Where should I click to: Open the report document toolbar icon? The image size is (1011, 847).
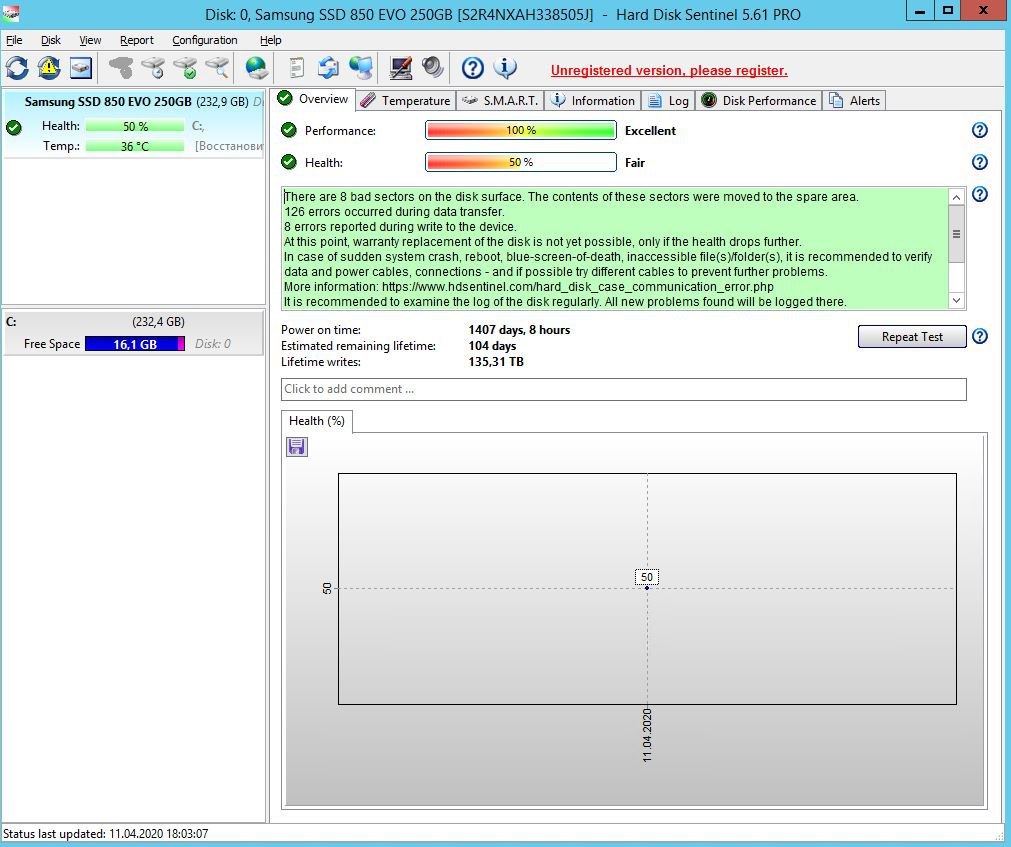click(296, 68)
